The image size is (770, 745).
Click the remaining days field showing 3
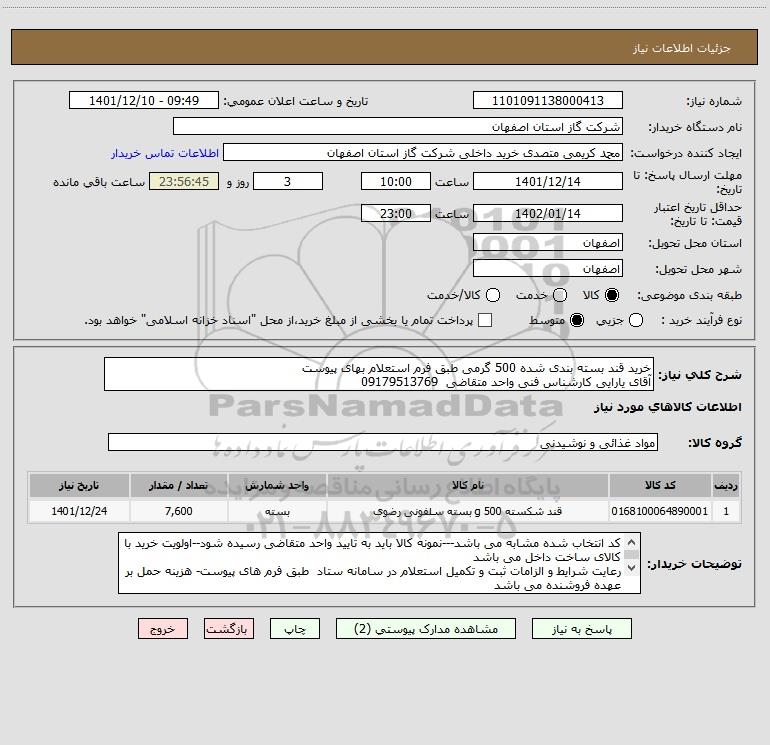click(288, 181)
